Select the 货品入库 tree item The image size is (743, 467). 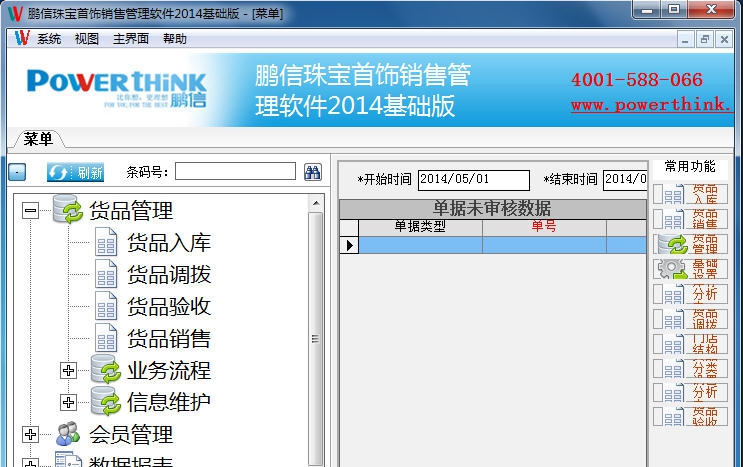coord(169,243)
